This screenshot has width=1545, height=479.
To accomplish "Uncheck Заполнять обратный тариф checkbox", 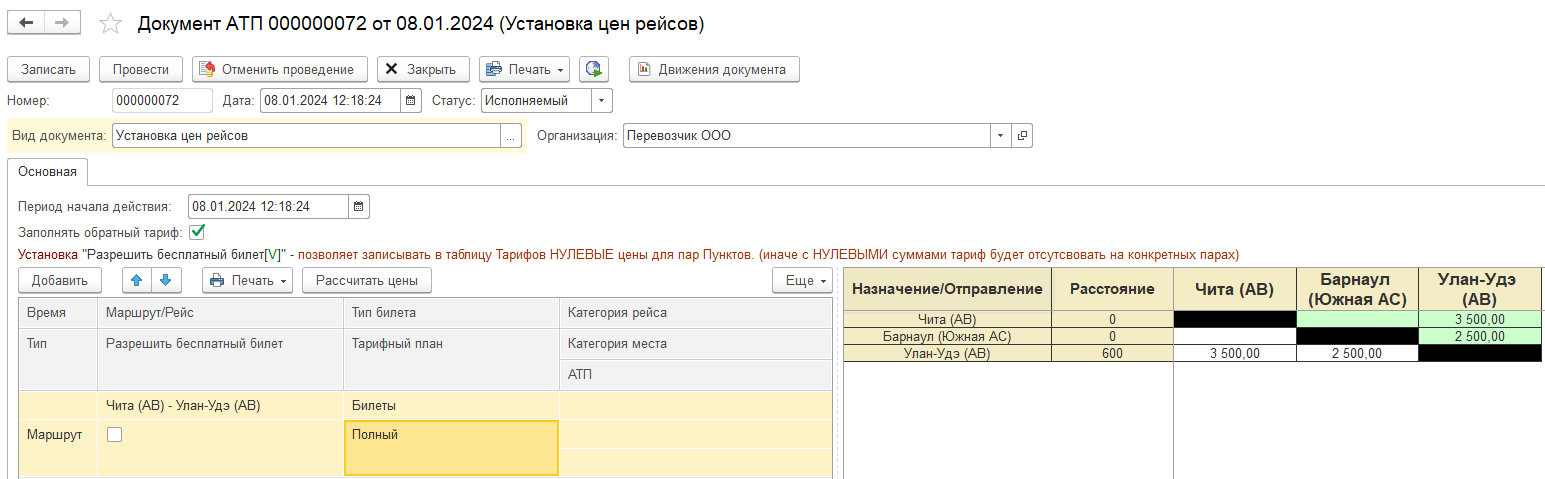I will point(197,232).
